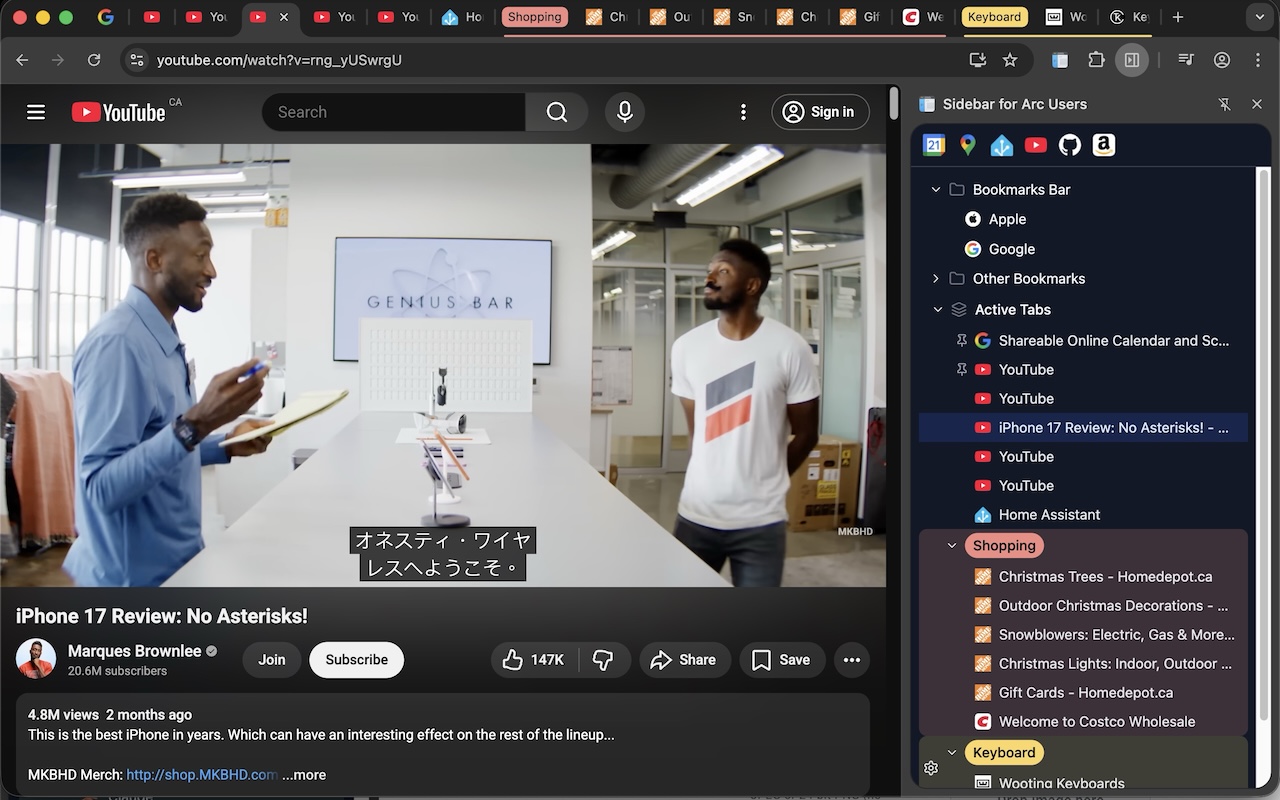Screen dimensions: 1280x800
Task: Expand the video description with ...more
Action: [x=304, y=775]
